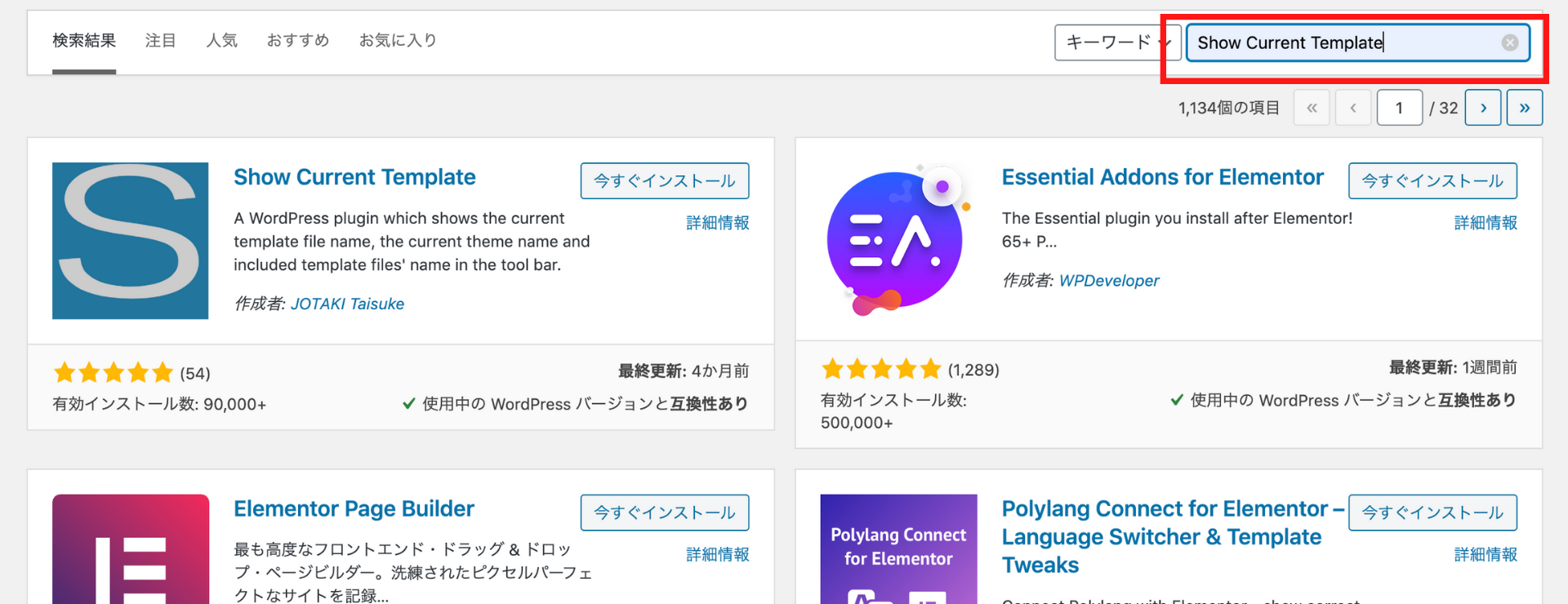This screenshot has width=1568, height=604.
Task: Jump to the last results page
Action: click(x=1525, y=108)
